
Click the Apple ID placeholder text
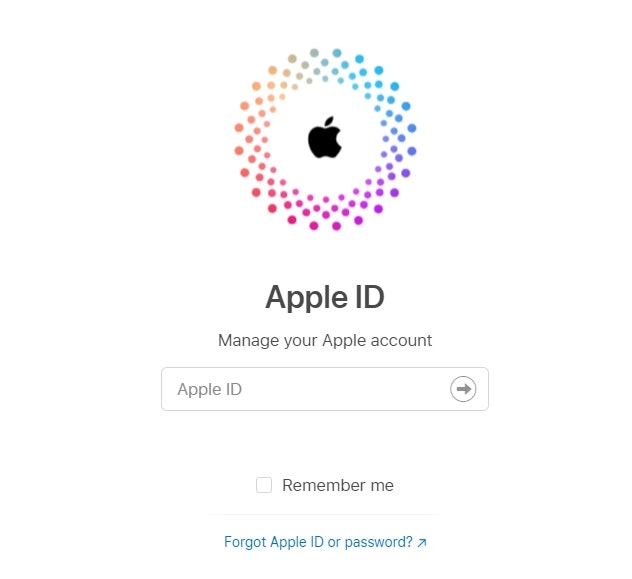coord(210,389)
